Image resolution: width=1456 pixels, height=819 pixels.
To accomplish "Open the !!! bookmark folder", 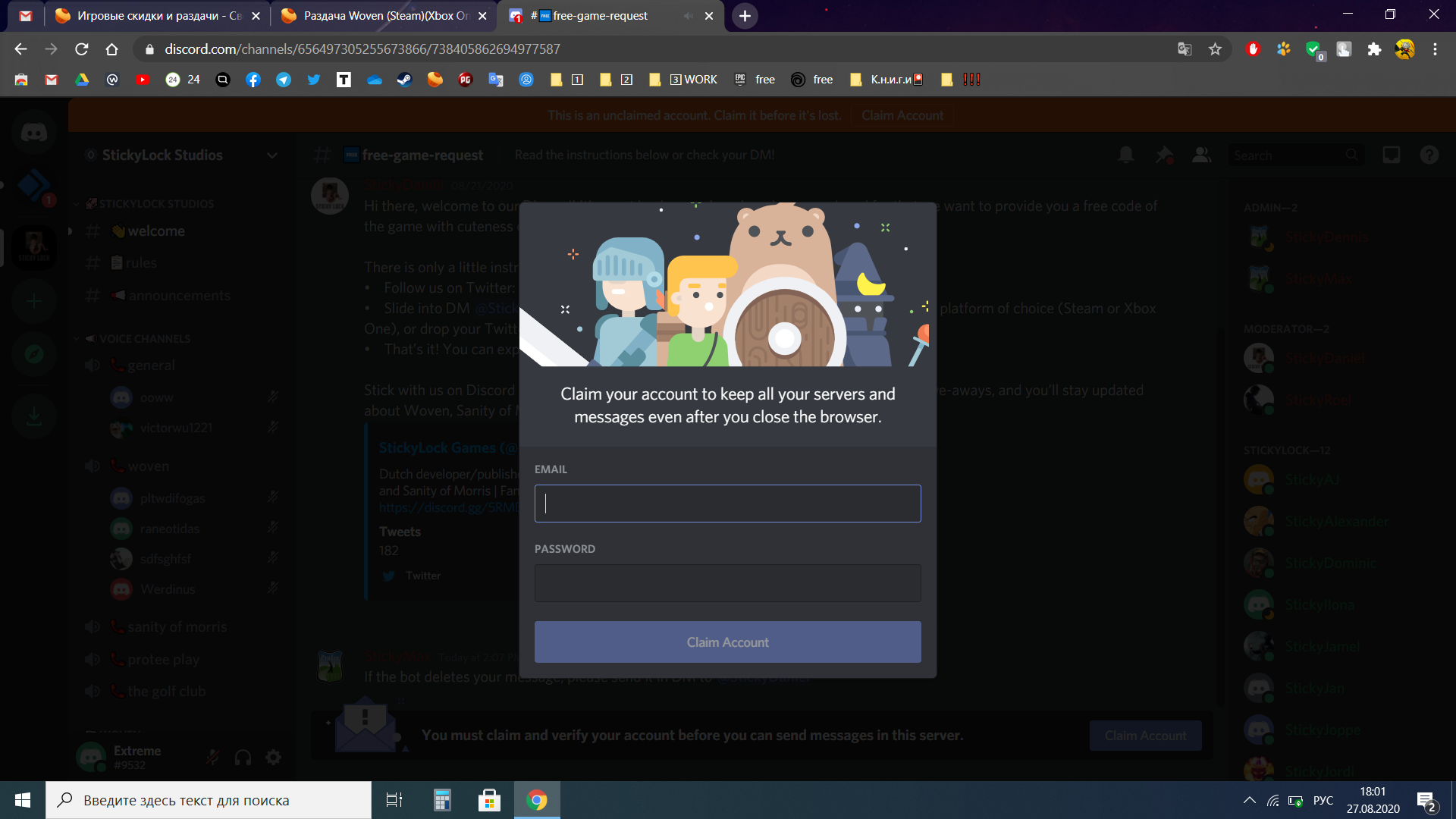I will coord(961,80).
